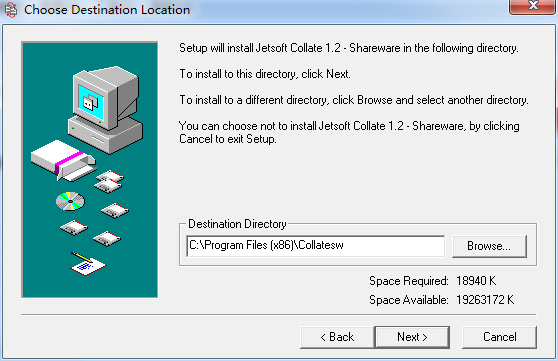Click the pencil and notepad graphic
Screen dimensions: 558x361
pos(88,264)
